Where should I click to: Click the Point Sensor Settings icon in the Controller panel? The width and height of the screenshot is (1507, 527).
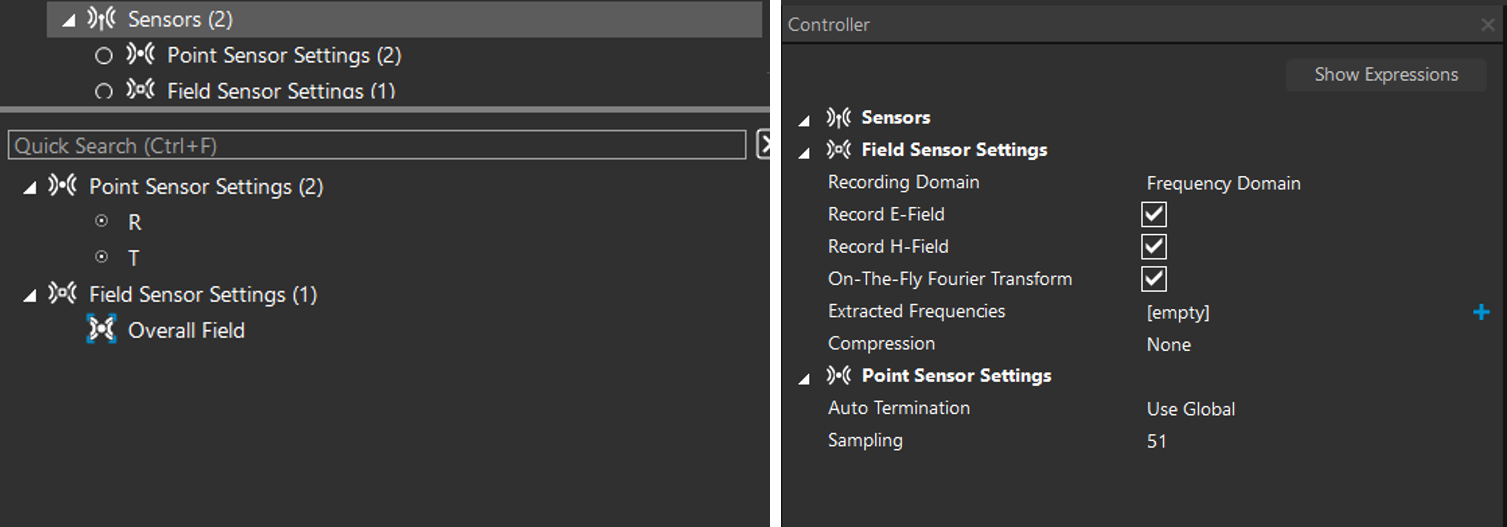tap(839, 376)
